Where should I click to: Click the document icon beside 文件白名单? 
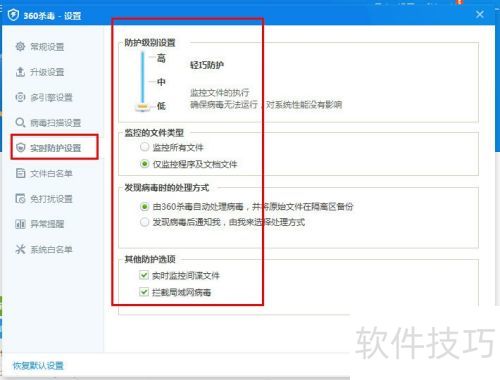[x=20, y=173]
